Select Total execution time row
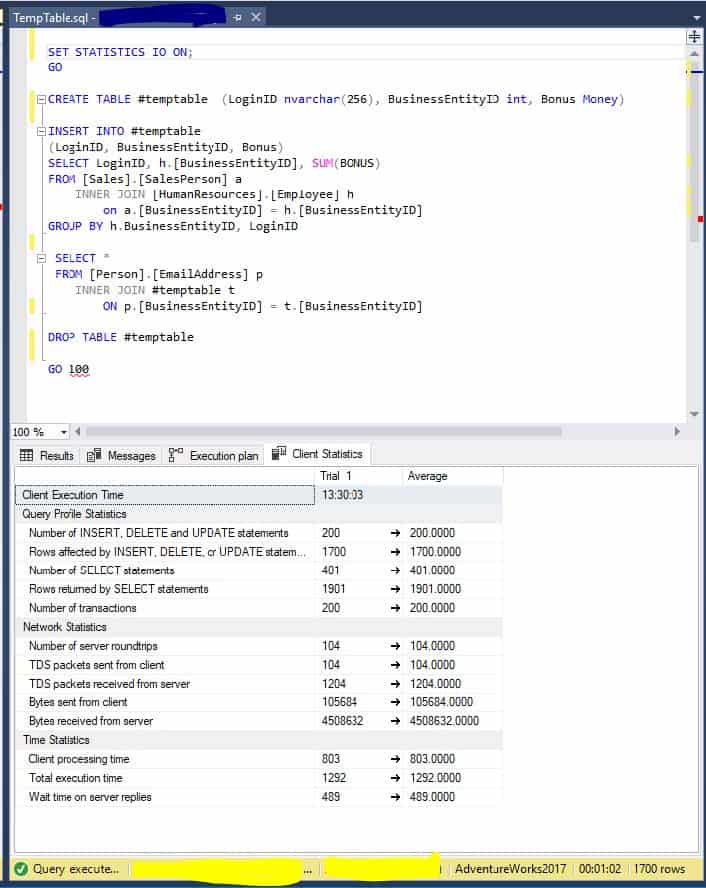Screen dimensions: 706x888 pyautogui.click(x=258, y=778)
